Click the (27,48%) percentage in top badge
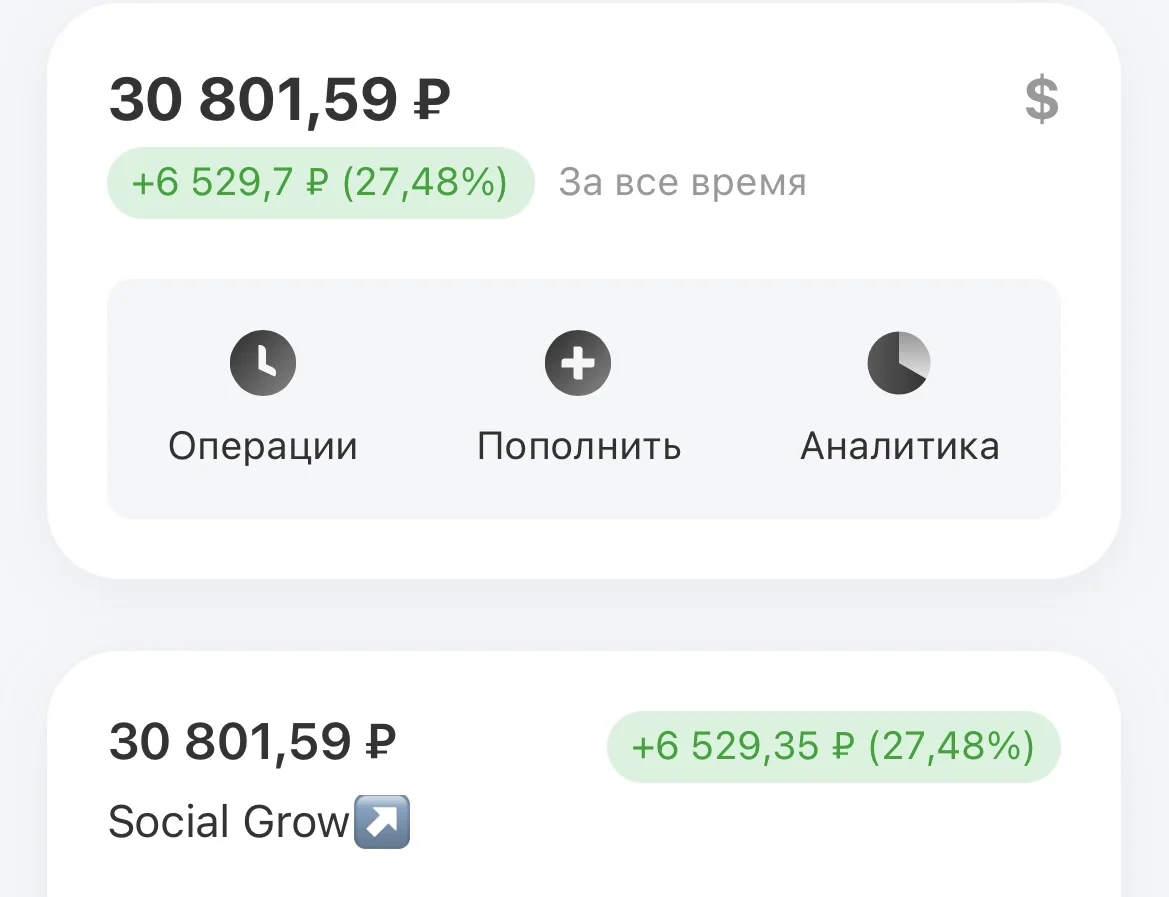The width and height of the screenshot is (1169, 897). pyautogui.click(x=424, y=183)
